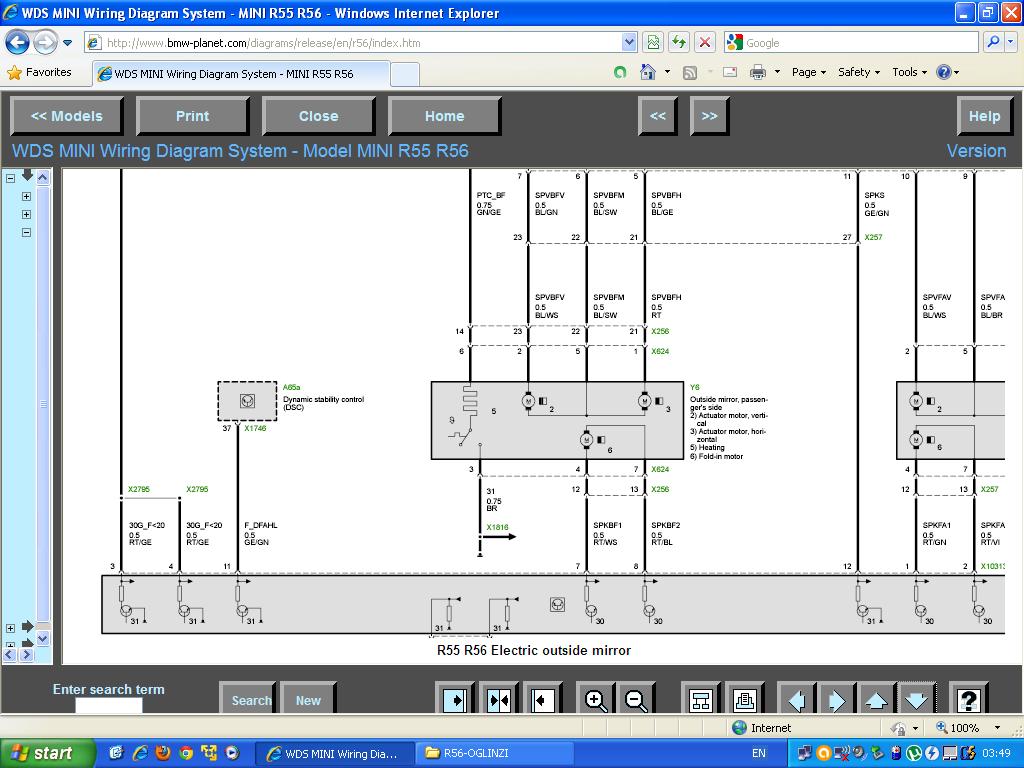Click the hierarchy structure icon in bottom toolbar
This screenshot has height=768, width=1024.
tap(701, 700)
